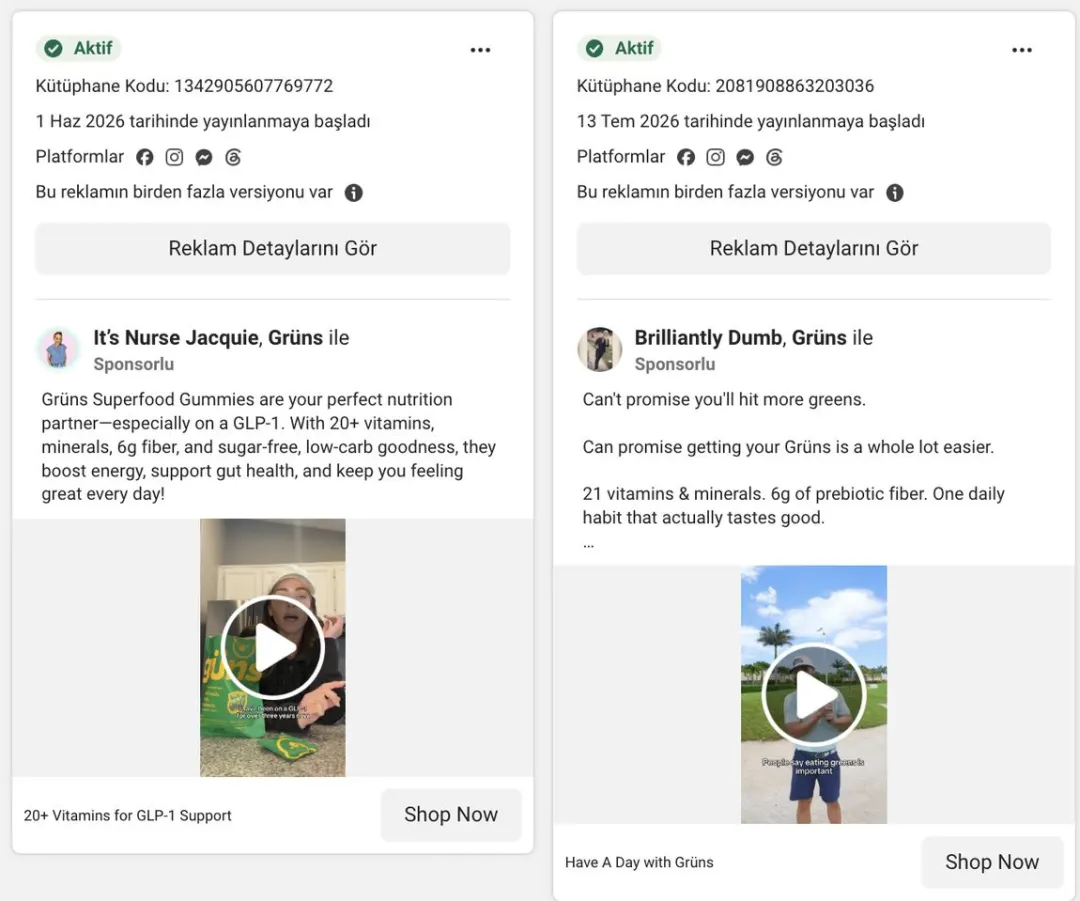The width and height of the screenshot is (1080, 901).
Task: Select library code 1342905607769772
Action: [x=253, y=86]
